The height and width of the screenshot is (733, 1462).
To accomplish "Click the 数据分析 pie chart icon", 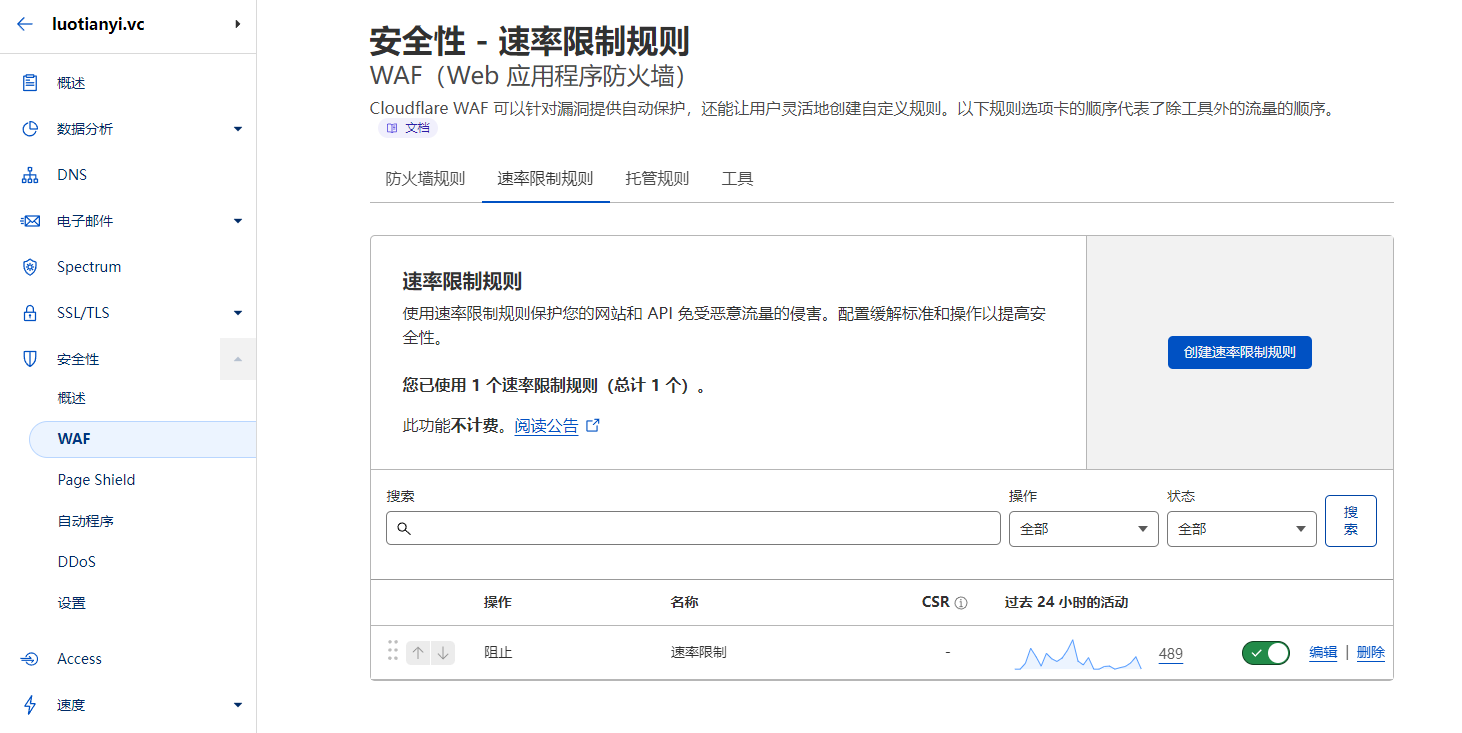I will (x=30, y=129).
